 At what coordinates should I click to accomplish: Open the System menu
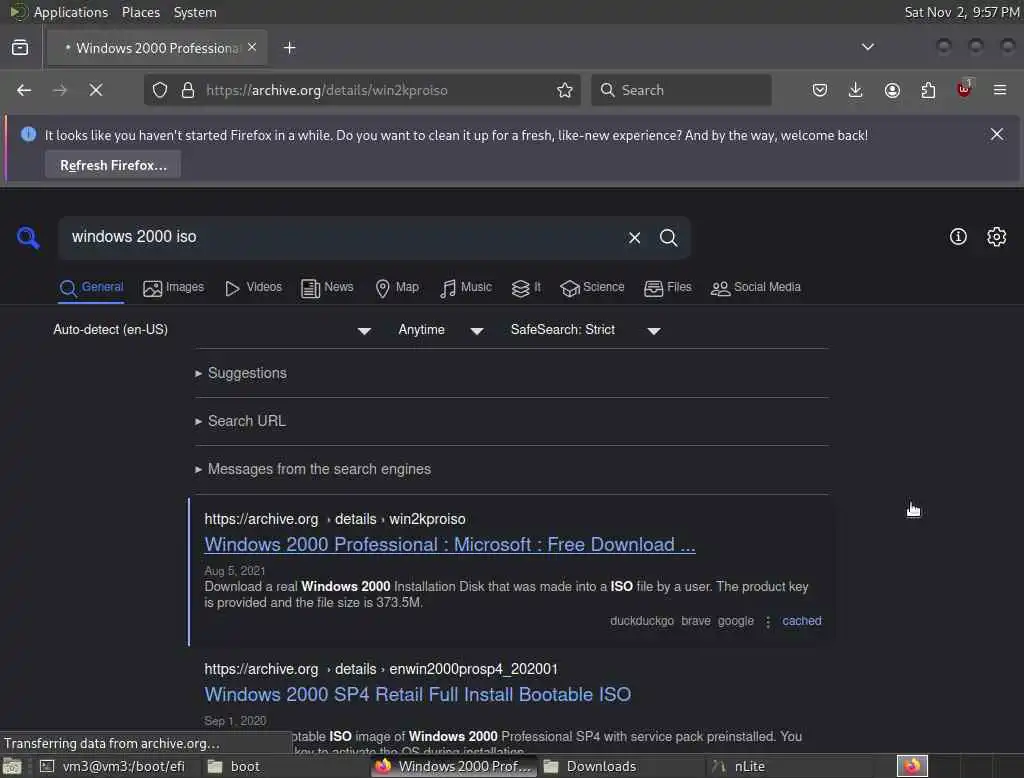(x=195, y=12)
